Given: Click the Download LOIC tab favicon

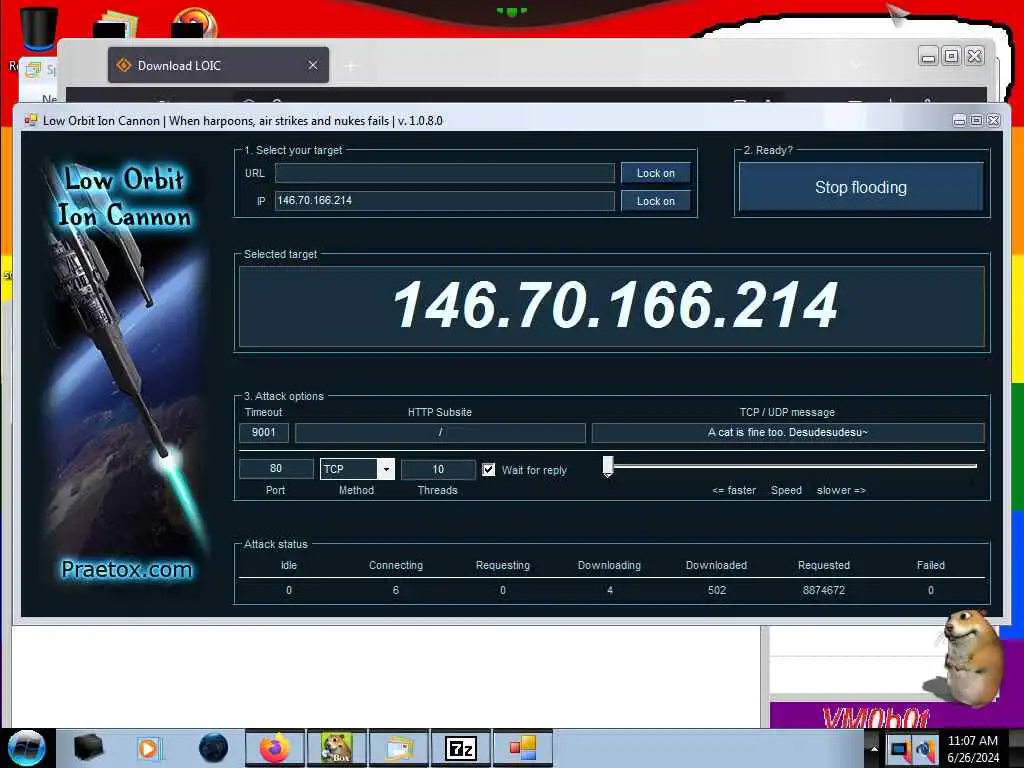Looking at the screenshot, I should tap(123, 65).
